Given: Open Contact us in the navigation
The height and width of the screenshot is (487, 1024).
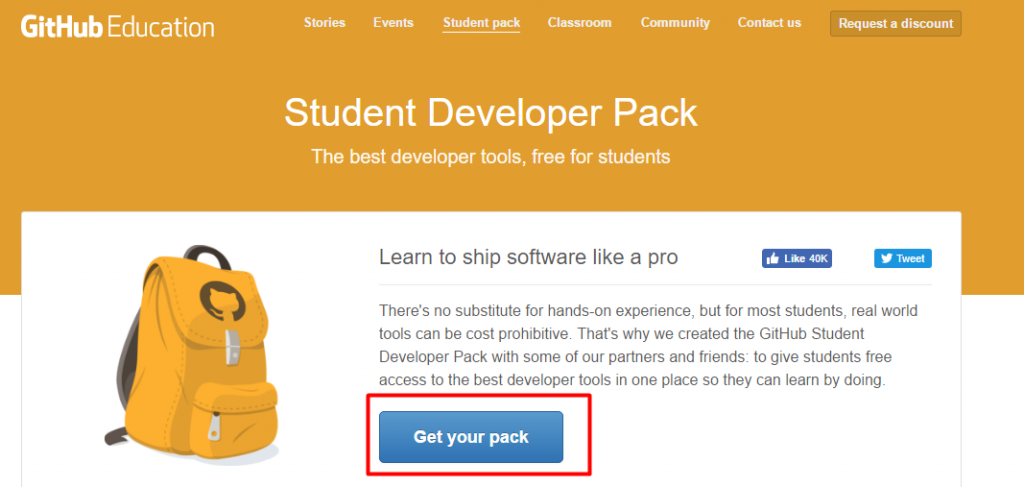Looking at the screenshot, I should pos(769,23).
